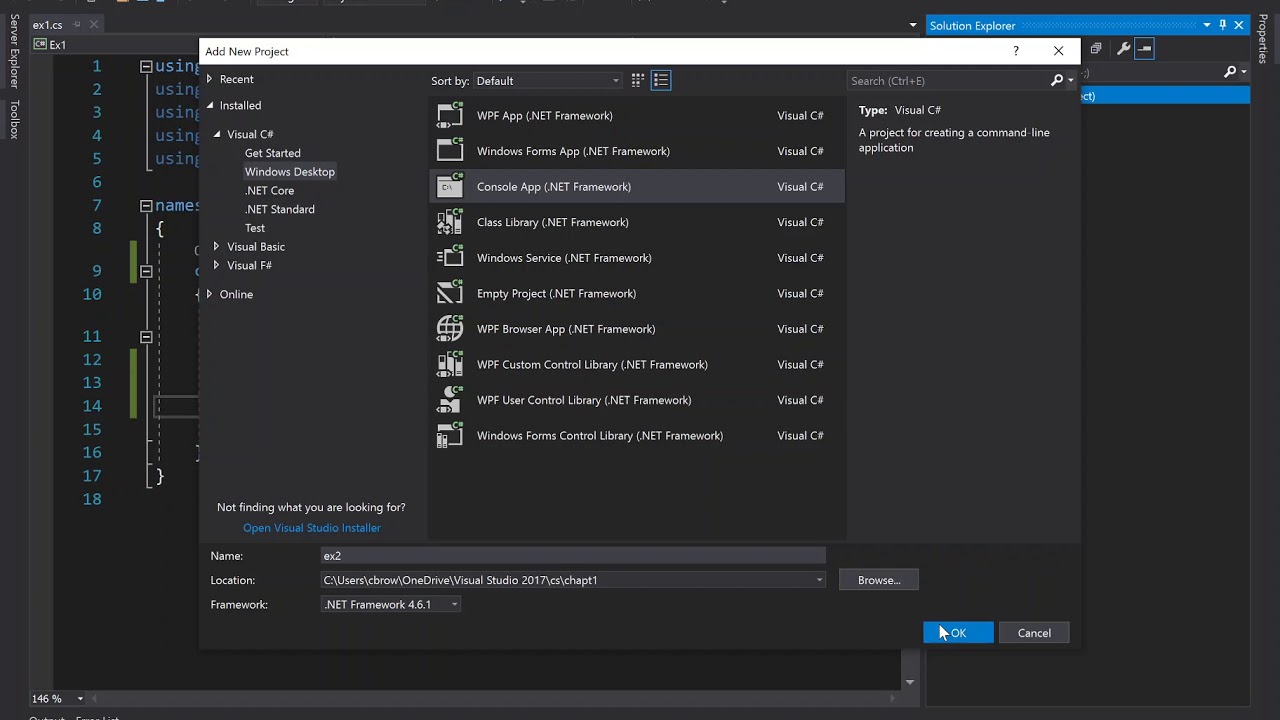Screen dimensions: 1280x720
Task: Select the .NET Core category
Action: [270, 190]
